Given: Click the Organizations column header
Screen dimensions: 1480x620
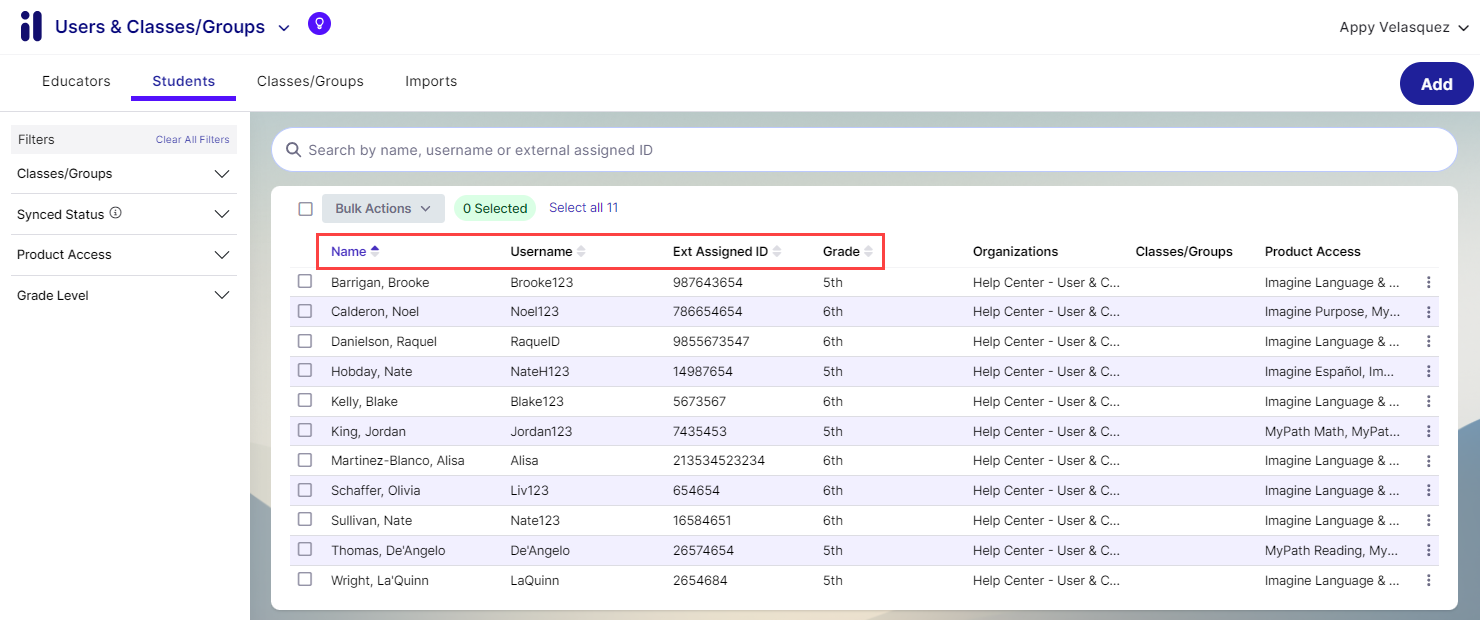Looking at the screenshot, I should pyautogui.click(x=1015, y=252).
